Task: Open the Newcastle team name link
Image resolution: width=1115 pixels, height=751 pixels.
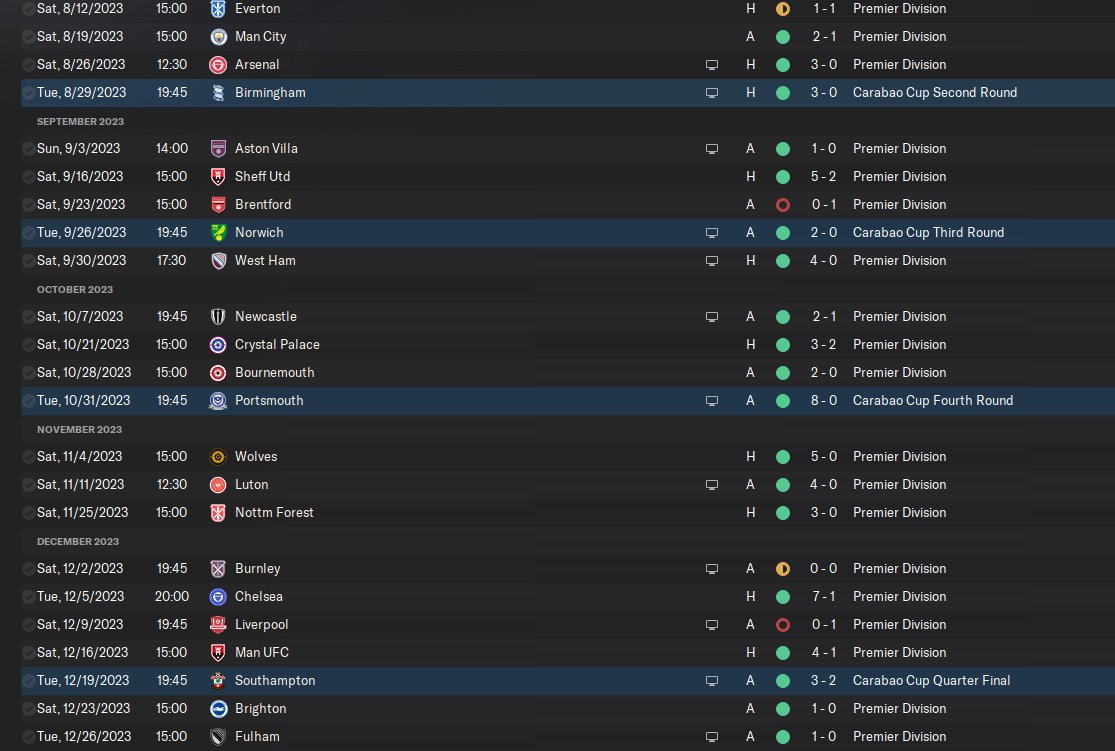Action: tap(265, 316)
